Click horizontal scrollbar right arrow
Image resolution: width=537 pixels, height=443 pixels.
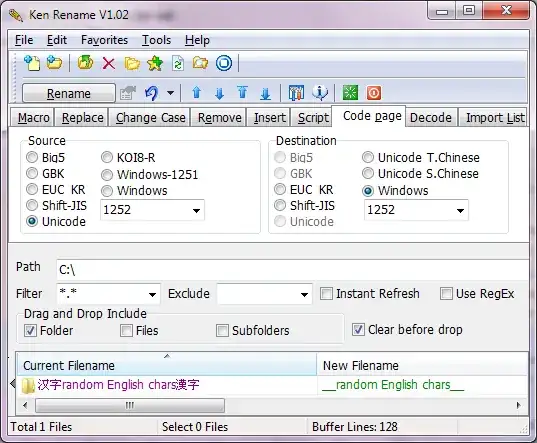pos(519,405)
